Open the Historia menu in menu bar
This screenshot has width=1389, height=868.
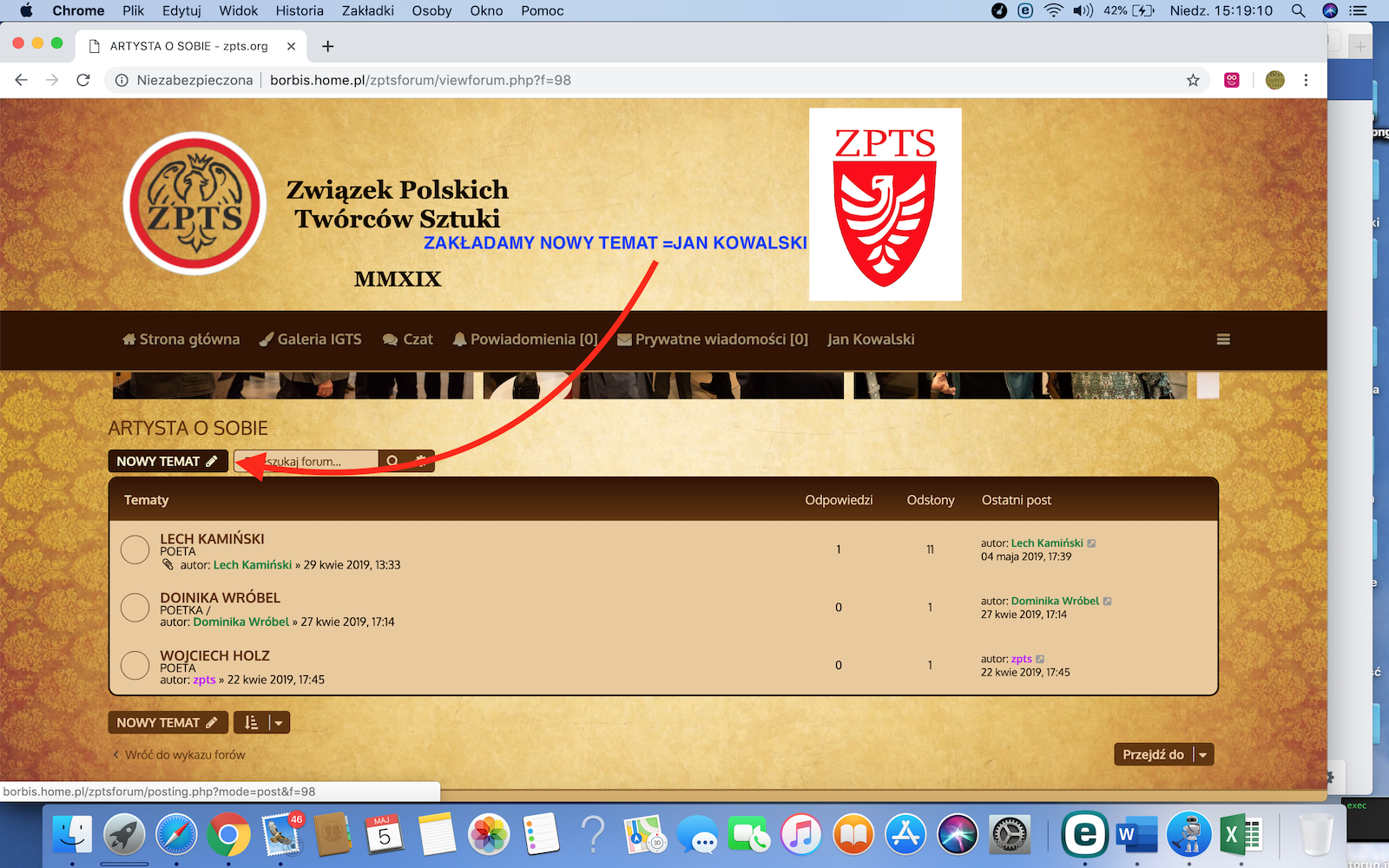click(300, 10)
